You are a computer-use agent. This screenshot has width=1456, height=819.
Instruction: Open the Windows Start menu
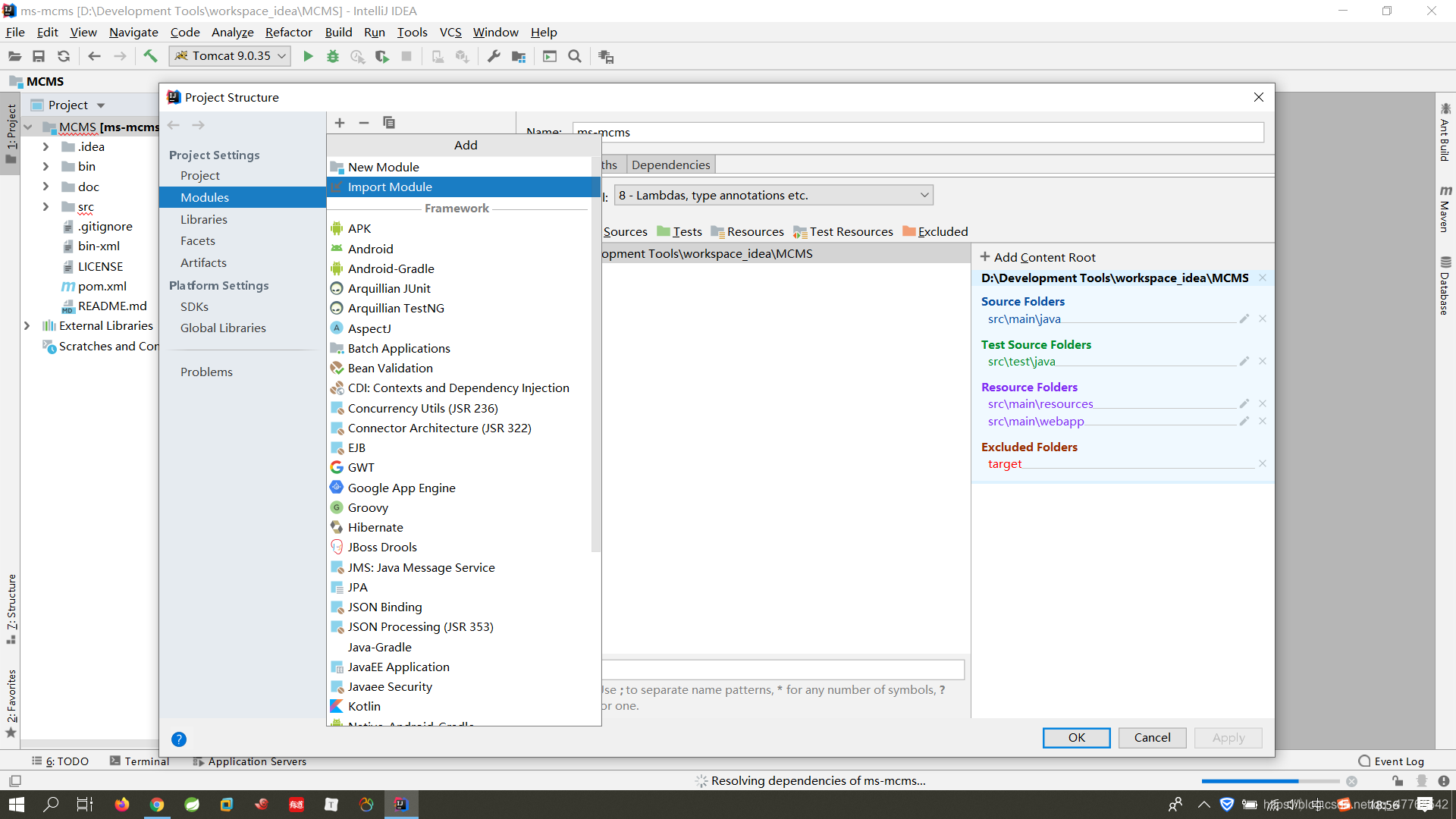17,805
